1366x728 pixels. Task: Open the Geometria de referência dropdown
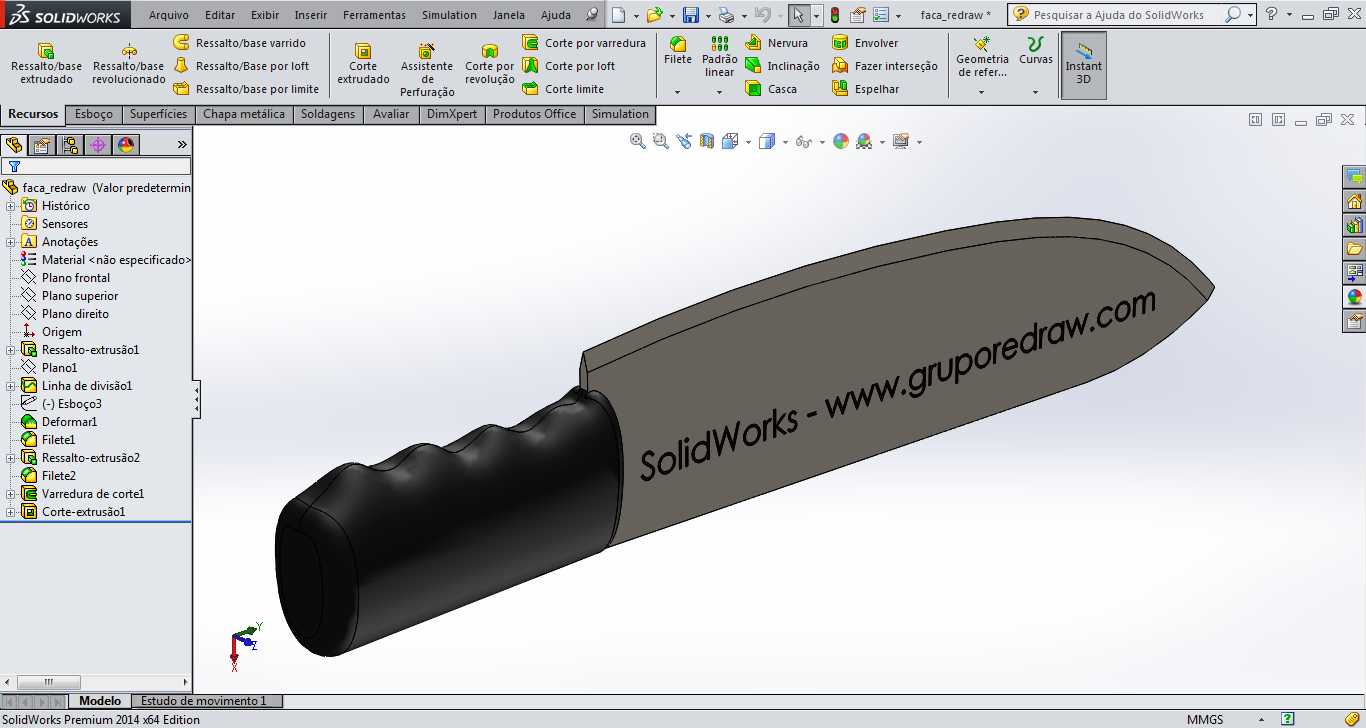click(981, 92)
